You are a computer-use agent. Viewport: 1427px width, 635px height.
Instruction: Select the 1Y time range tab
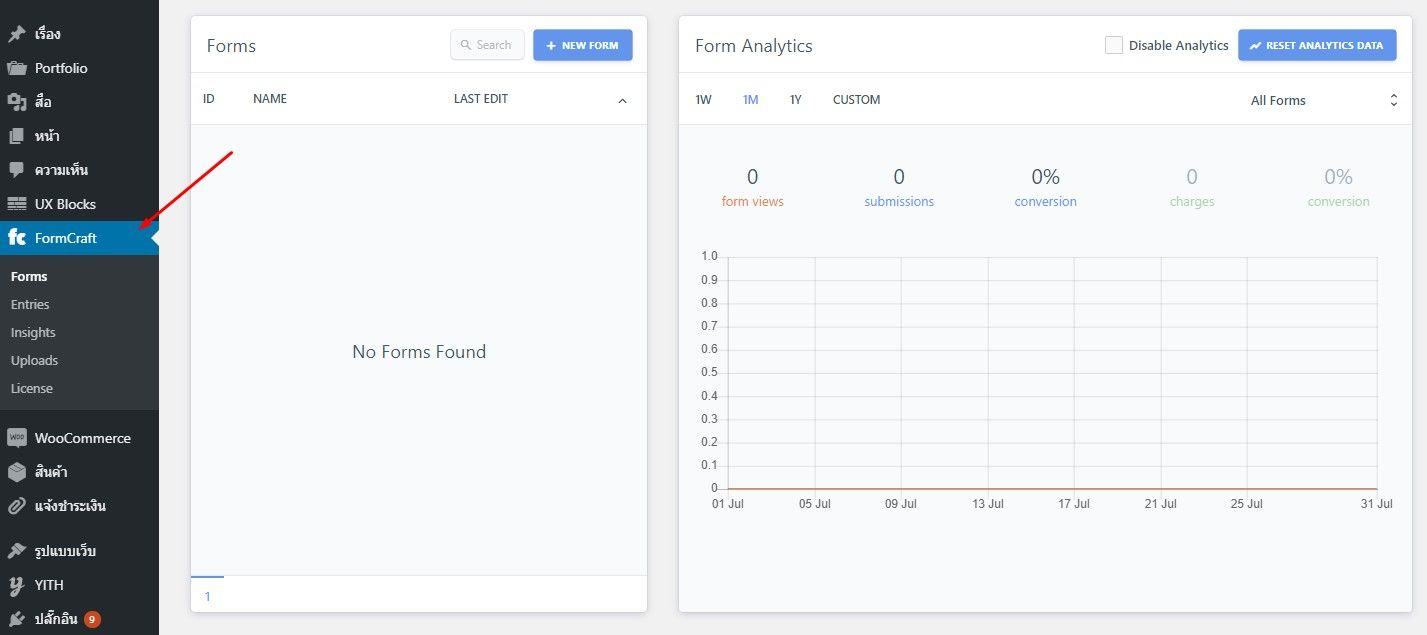tap(796, 100)
